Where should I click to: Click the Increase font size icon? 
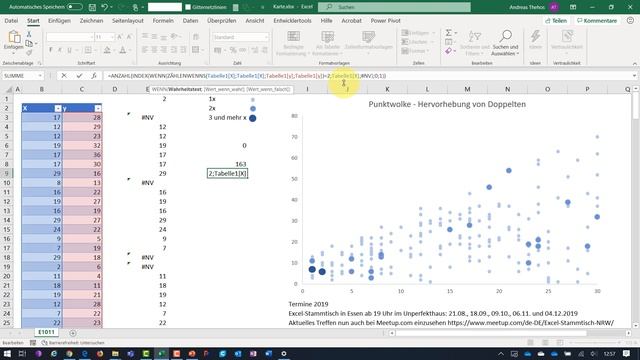pyautogui.click(x=120, y=37)
